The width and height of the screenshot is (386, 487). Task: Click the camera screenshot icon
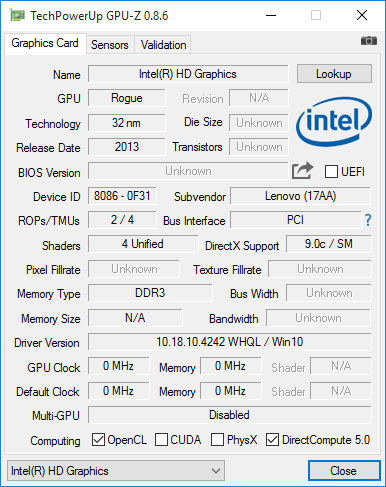tap(369, 41)
